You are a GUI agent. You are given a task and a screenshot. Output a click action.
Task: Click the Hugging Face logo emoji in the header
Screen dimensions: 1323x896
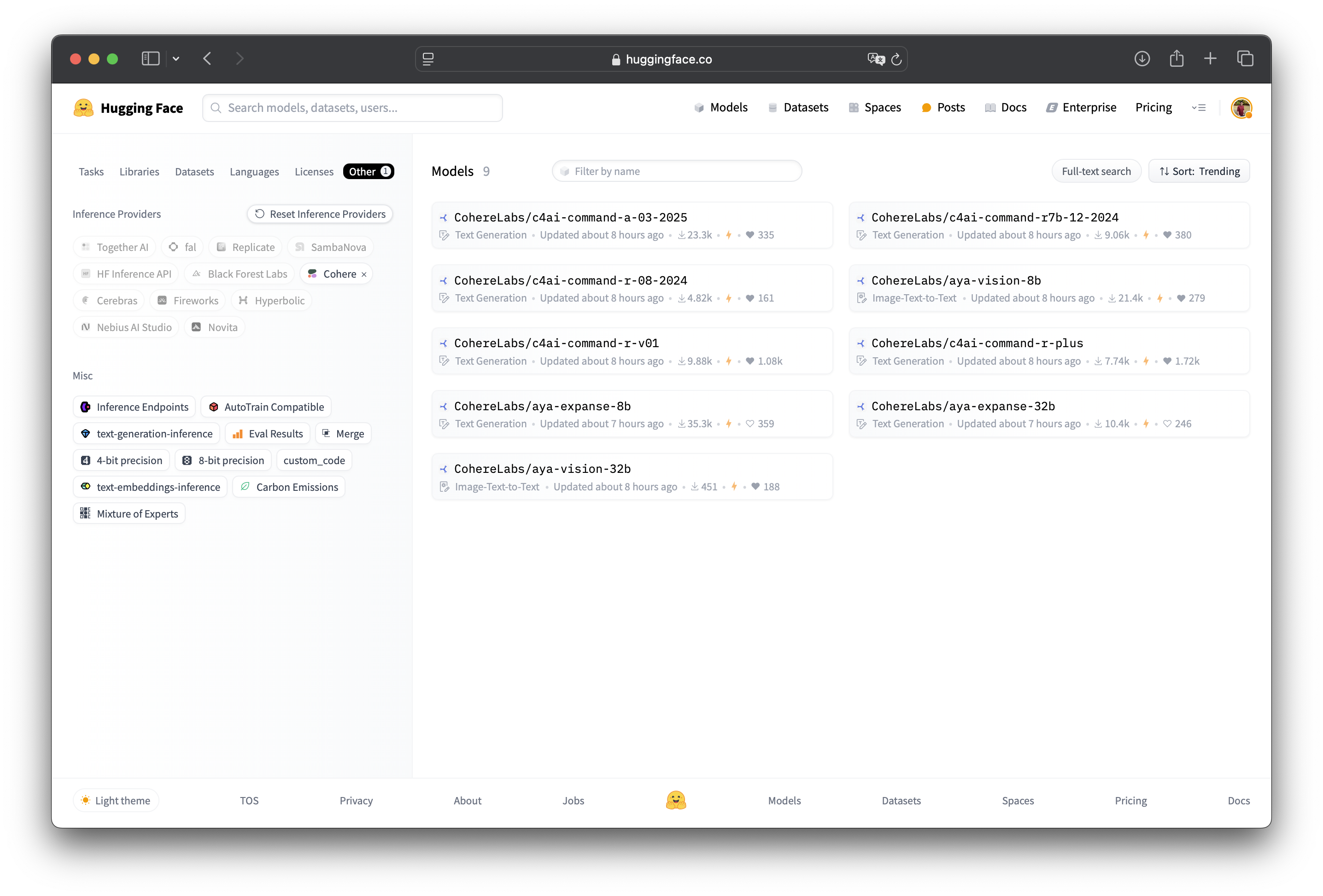click(83, 108)
